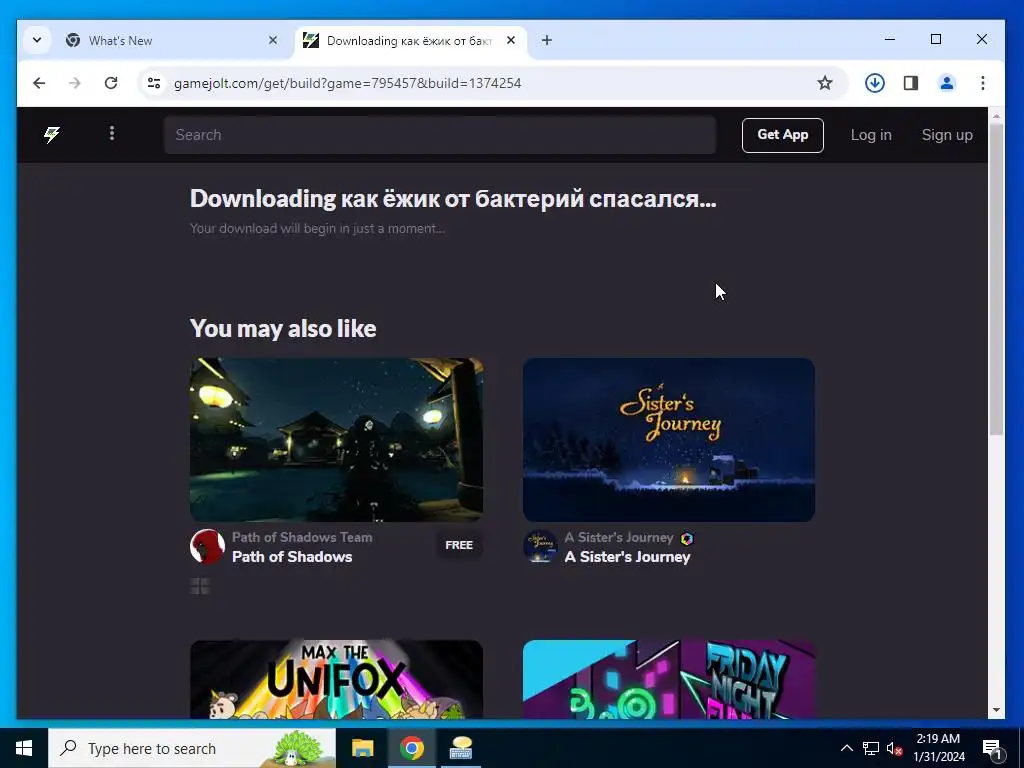Screen dimensions: 1024x768
Task: Go back with Chrome back arrow
Action: [39, 83]
